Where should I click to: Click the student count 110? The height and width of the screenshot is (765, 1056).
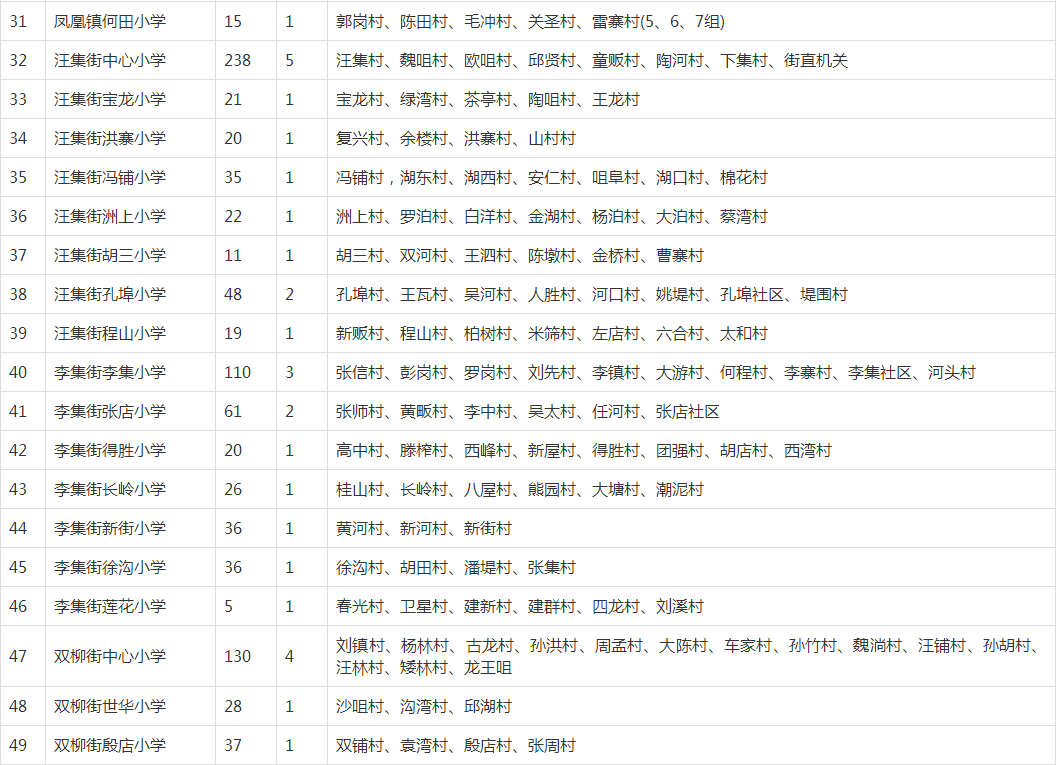[237, 372]
